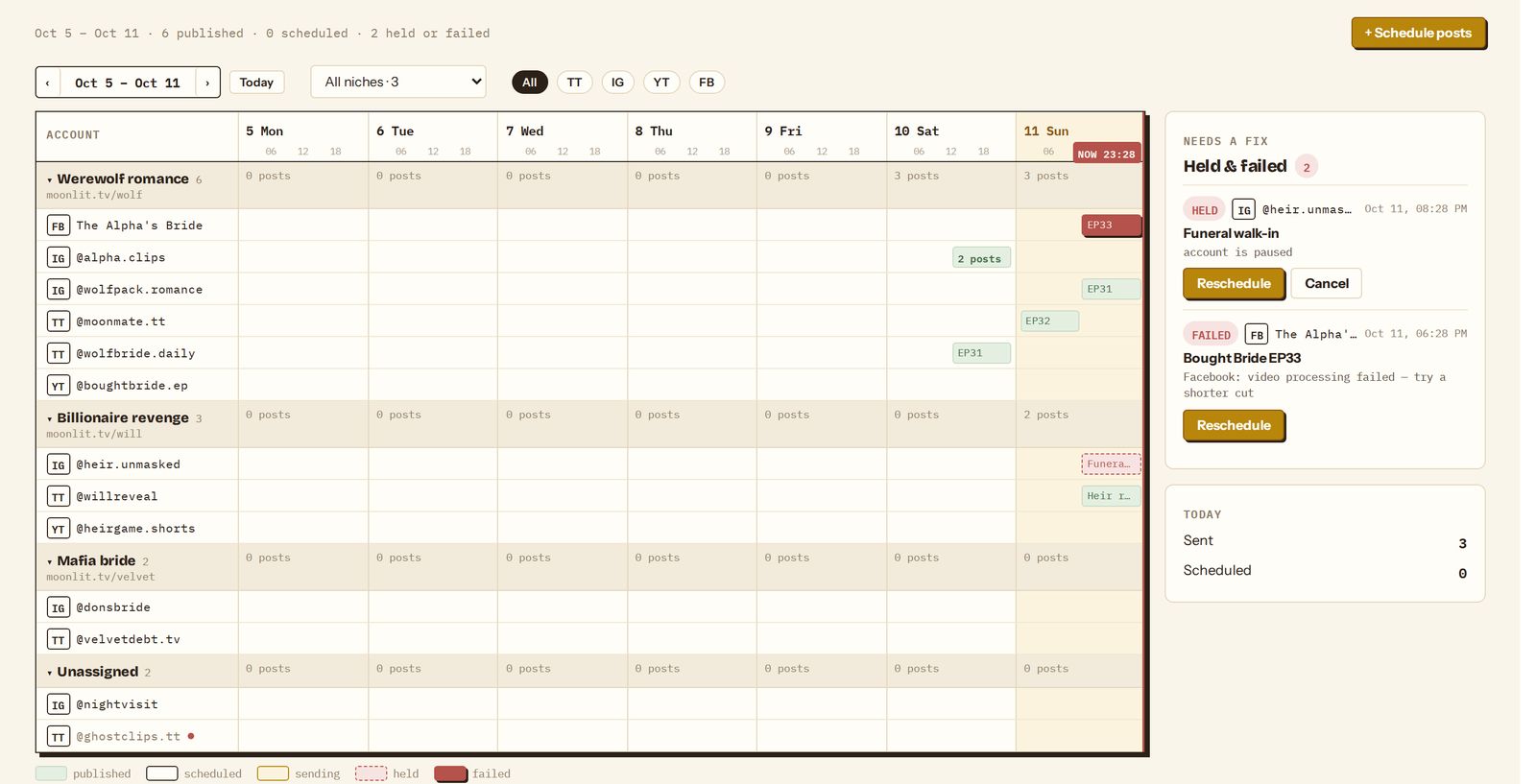This screenshot has height=784, width=1536.
Task: Open the EP32 post in @moonmate.tt row
Action: tap(1049, 321)
